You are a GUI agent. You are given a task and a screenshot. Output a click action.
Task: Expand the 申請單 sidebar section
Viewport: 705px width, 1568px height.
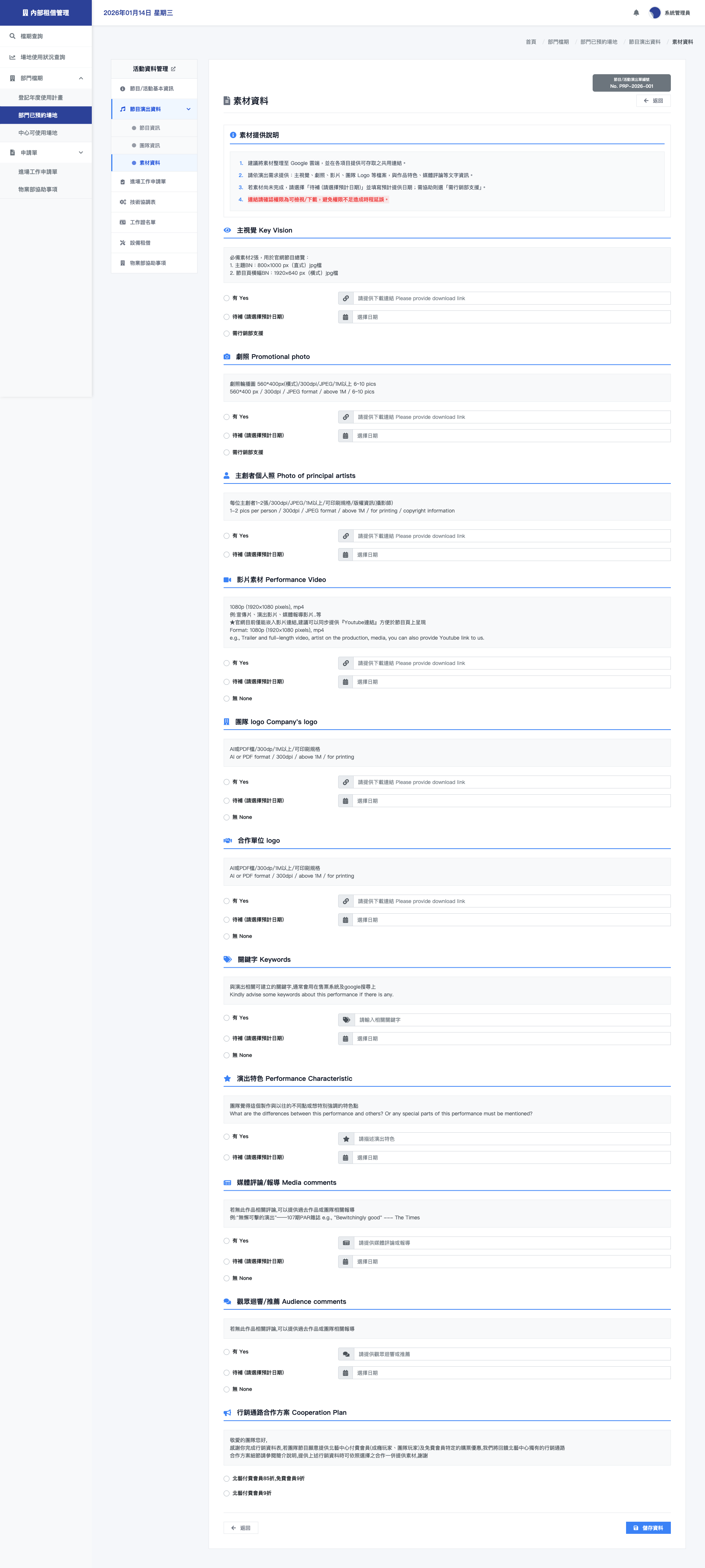coord(81,153)
